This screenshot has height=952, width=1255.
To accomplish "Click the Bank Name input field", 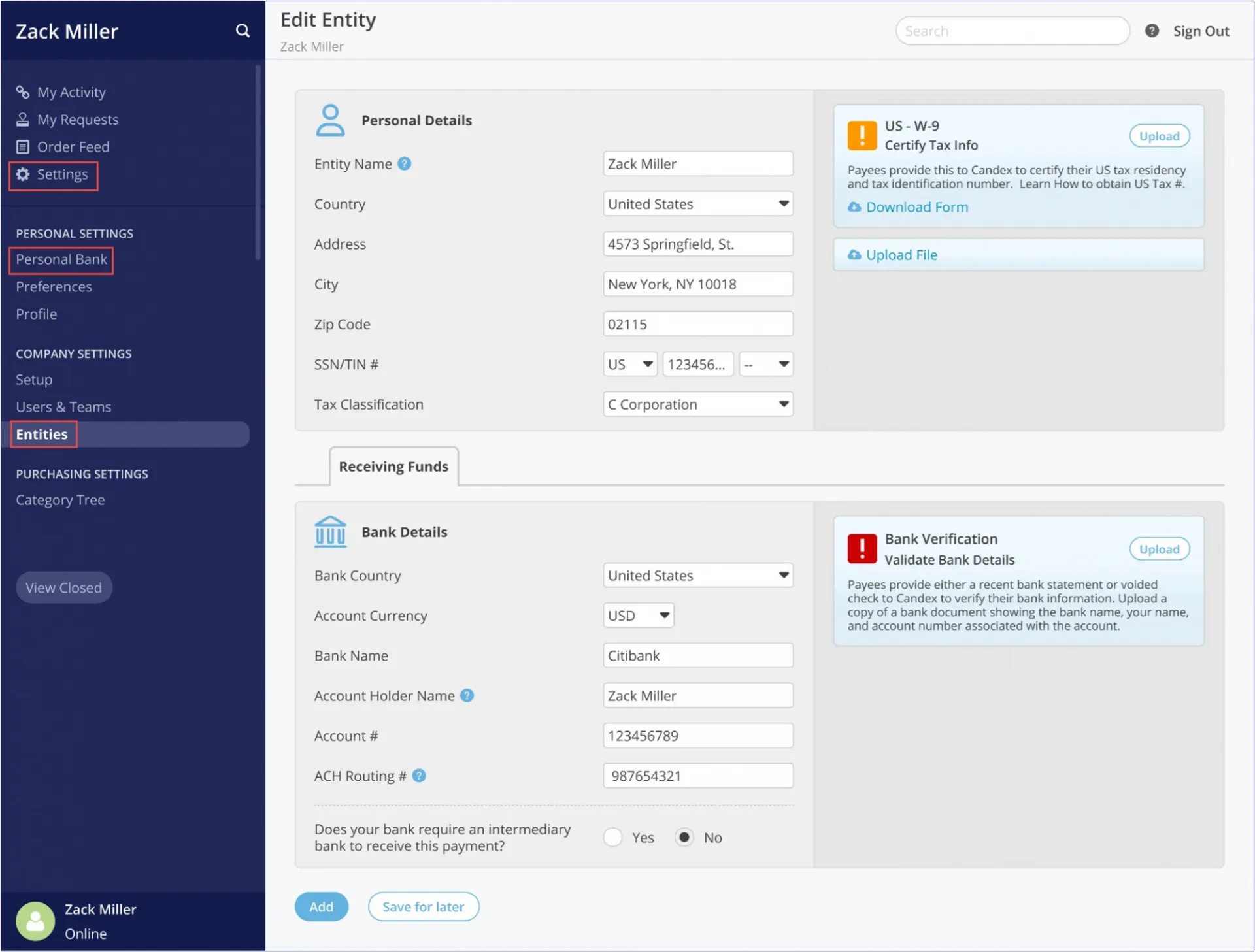I will click(x=697, y=656).
